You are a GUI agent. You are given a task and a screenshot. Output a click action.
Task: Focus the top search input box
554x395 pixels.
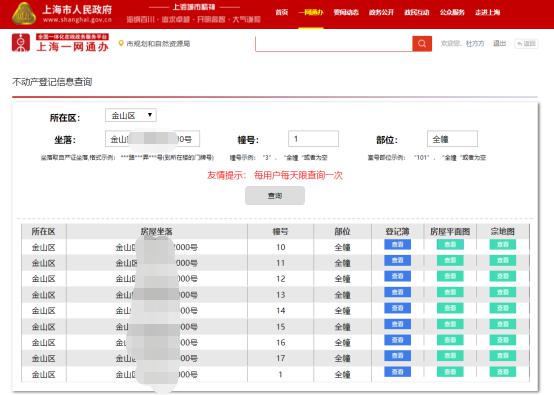334,43
